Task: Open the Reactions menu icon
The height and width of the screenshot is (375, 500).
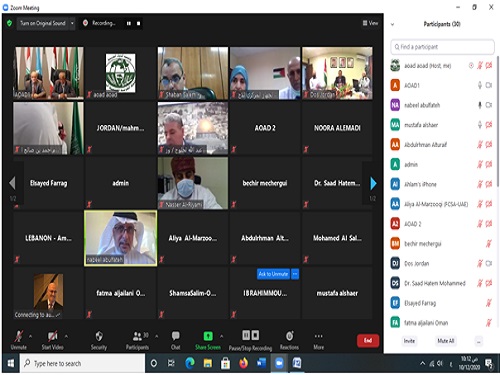Action: pos(289,336)
